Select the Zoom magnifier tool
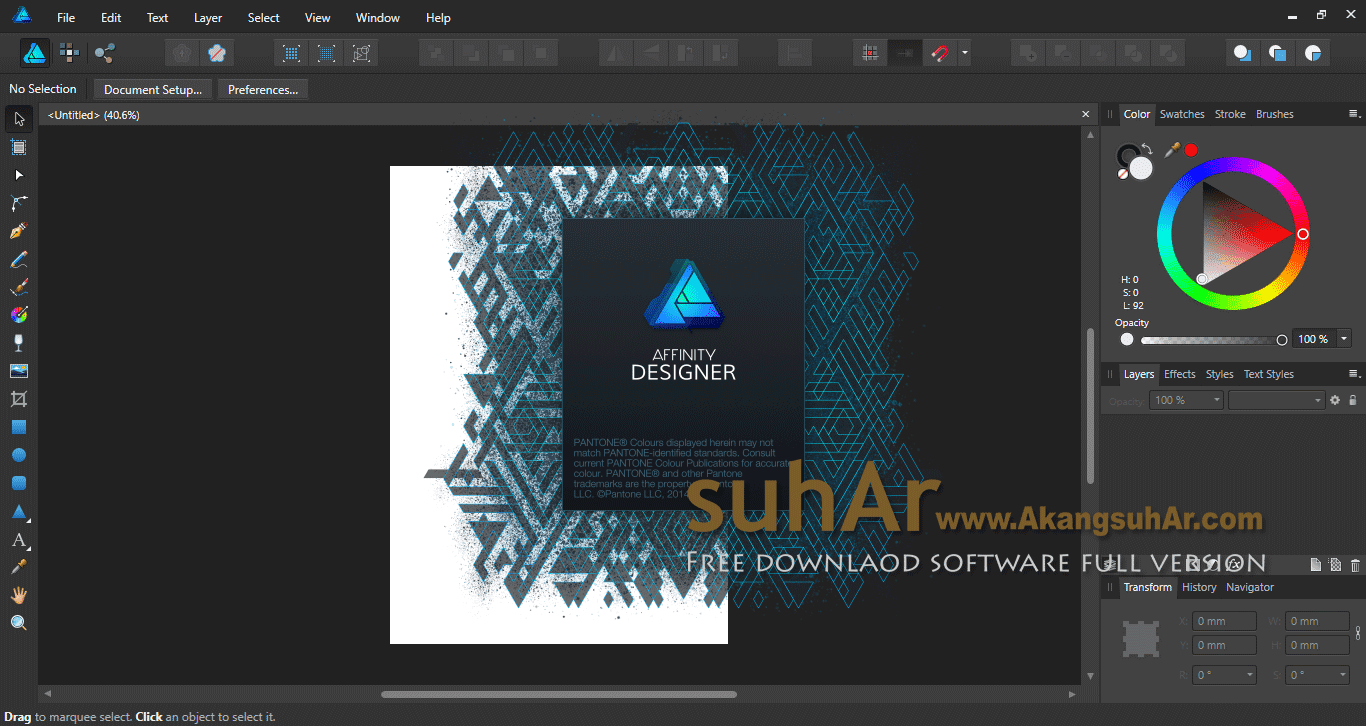Viewport: 1366px width, 726px height. coord(19,623)
